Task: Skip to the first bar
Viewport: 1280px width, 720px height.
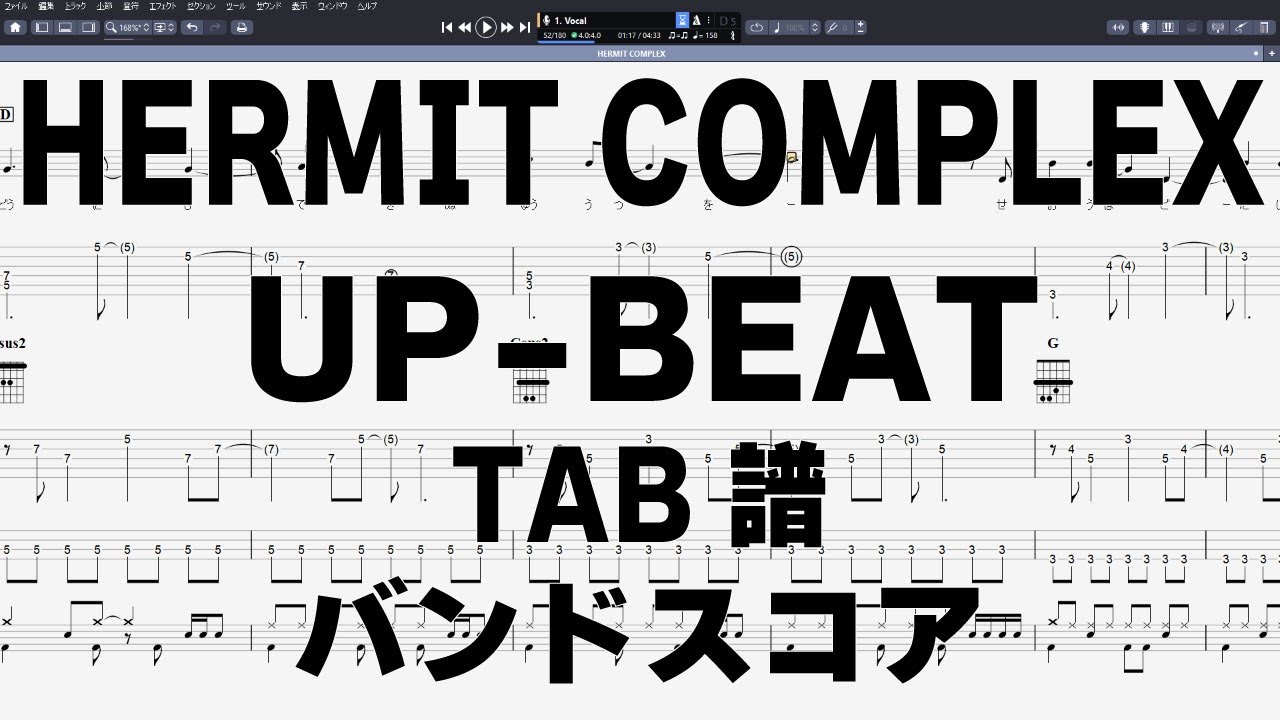Action: click(x=447, y=27)
